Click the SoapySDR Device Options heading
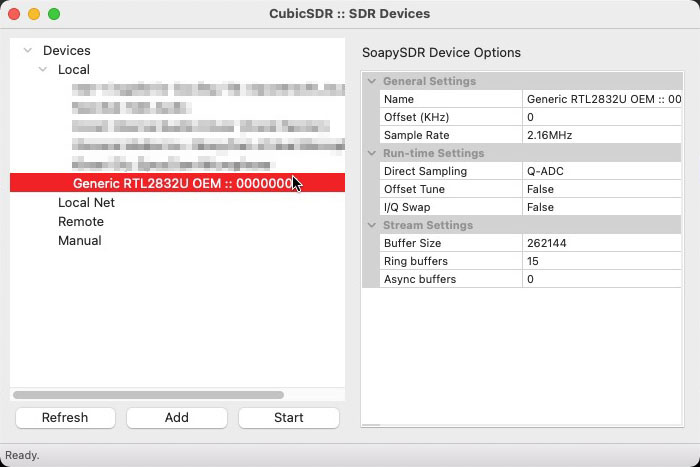Screen dimensions: 700x467 pyautogui.click(x=441, y=53)
